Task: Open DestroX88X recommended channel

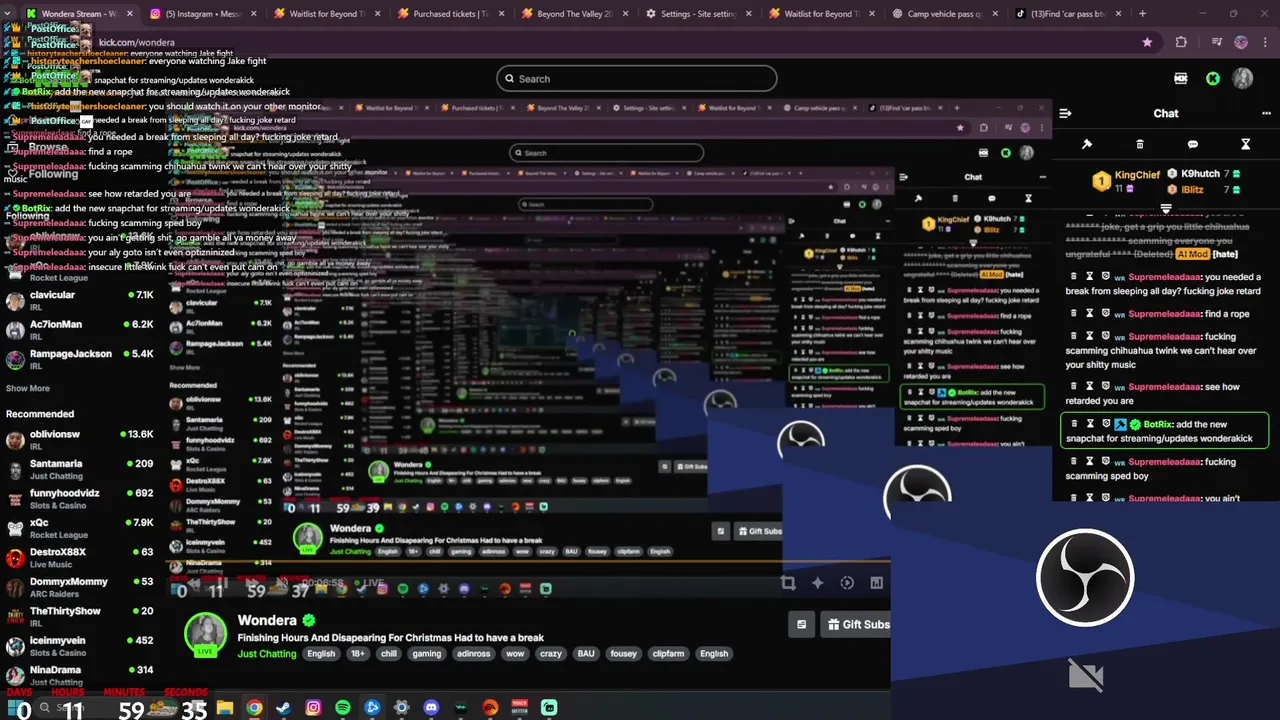Action: pyautogui.click(x=80, y=557)
